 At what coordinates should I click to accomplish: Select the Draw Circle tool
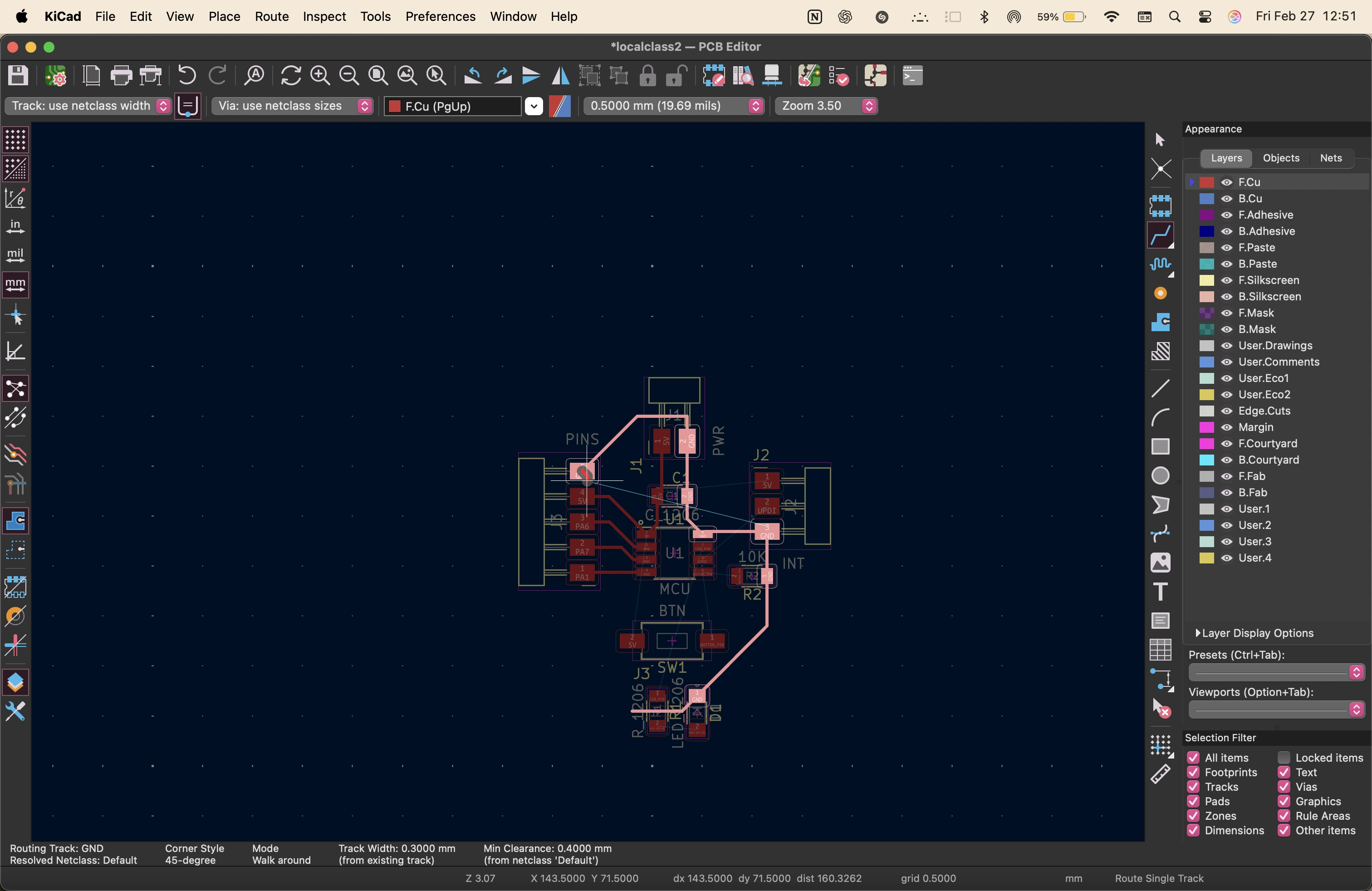[x=1160, y=475]
